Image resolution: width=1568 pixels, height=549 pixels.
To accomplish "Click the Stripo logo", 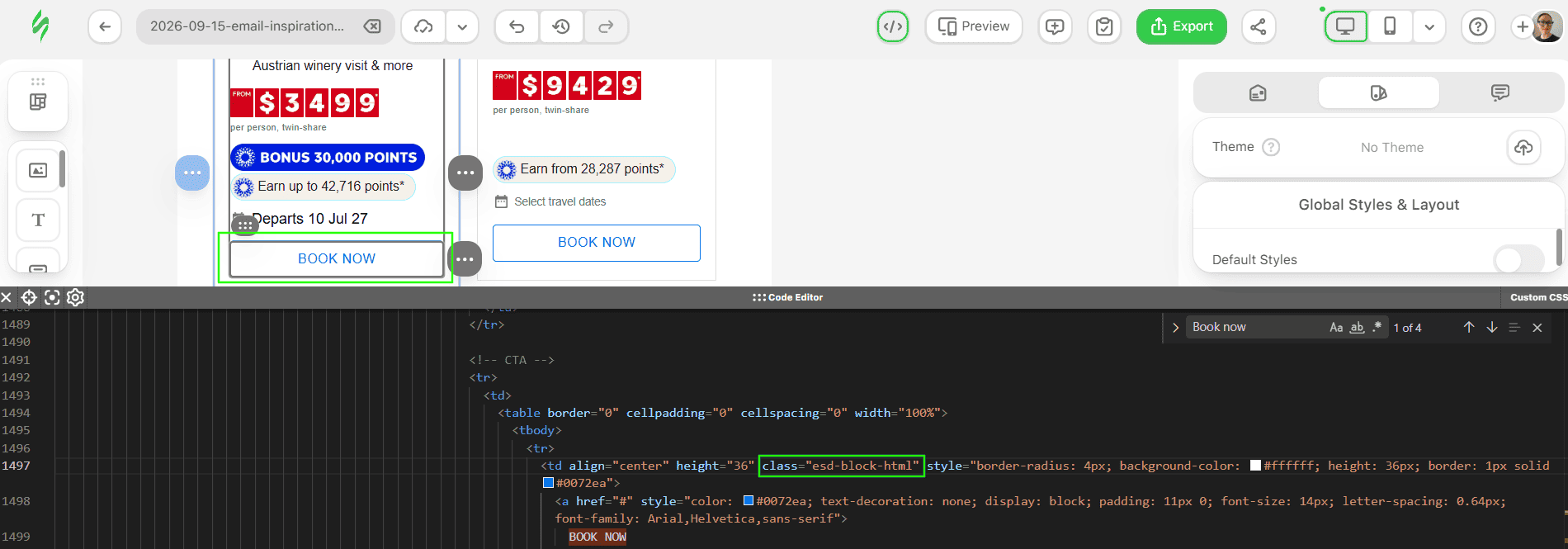I will coord(40,26).
